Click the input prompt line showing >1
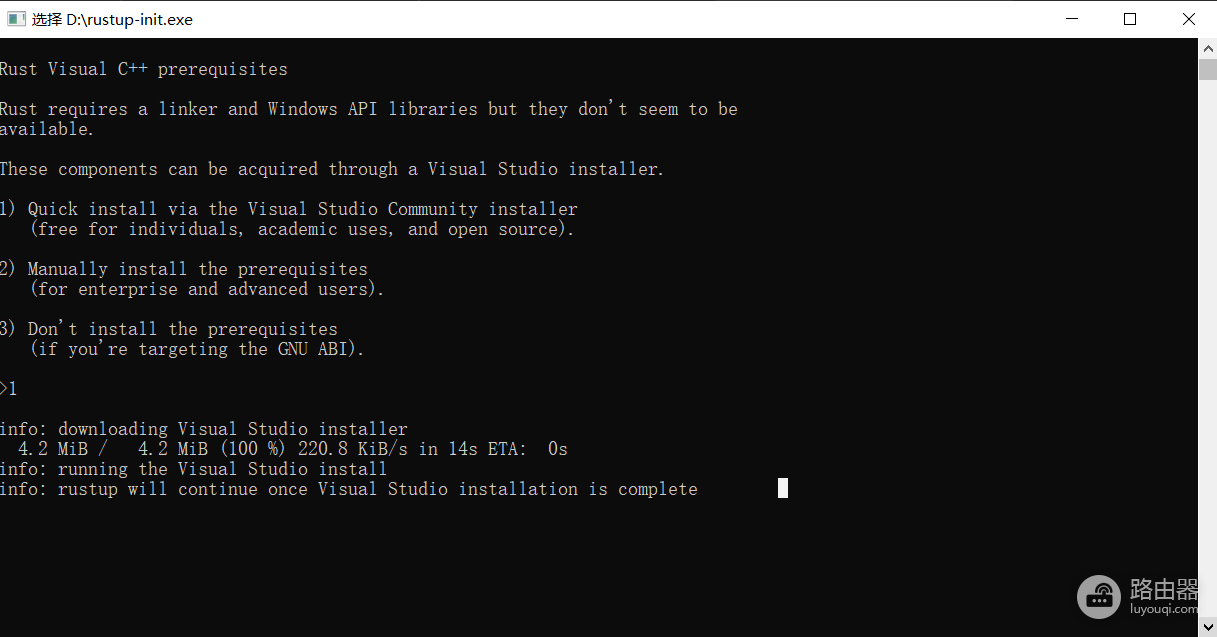1217x637 pixels. (x=9, y=389)
